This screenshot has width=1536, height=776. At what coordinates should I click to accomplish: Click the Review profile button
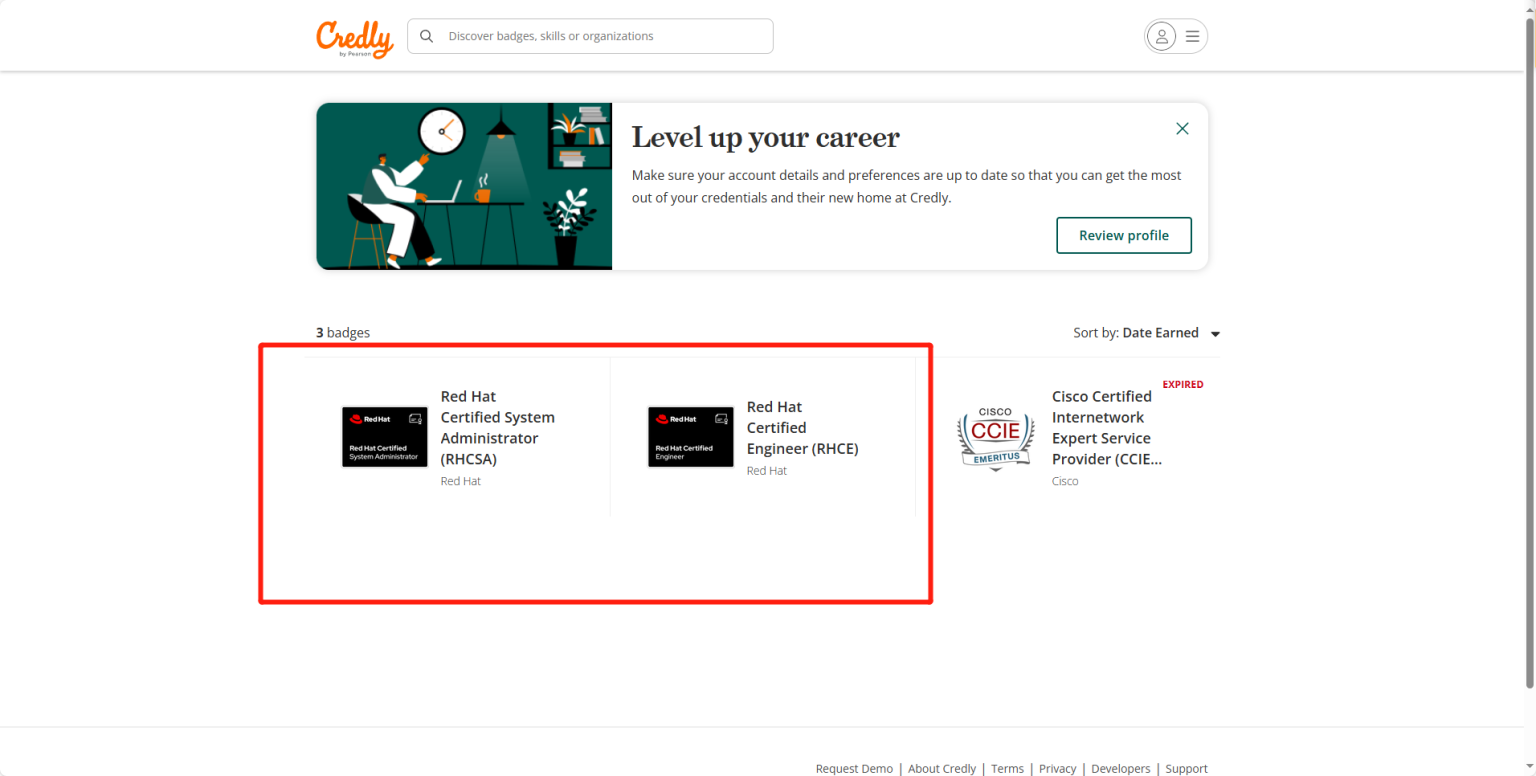point(1123,236)
